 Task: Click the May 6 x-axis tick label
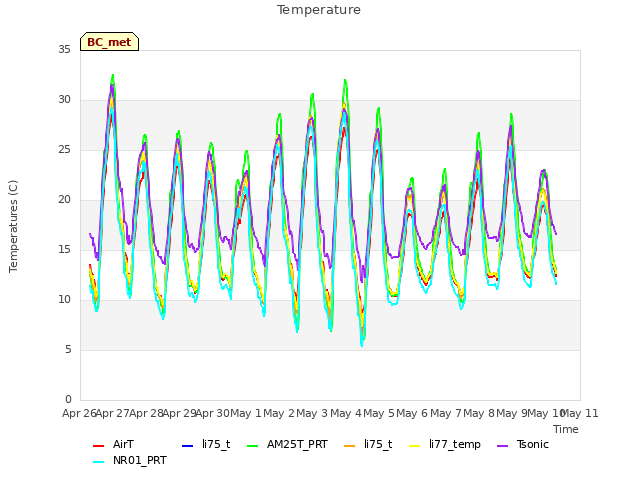click(x=412, y=413)
